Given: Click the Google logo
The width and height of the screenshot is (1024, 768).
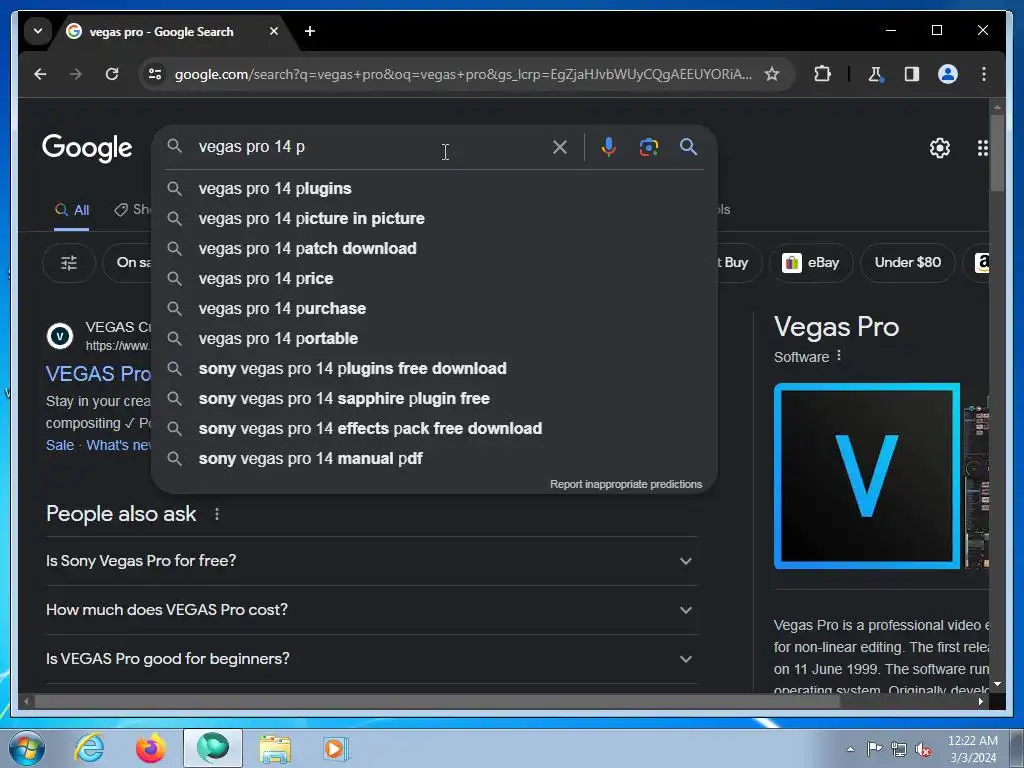Looking at the screenshot, I should (x=87, y=148).
